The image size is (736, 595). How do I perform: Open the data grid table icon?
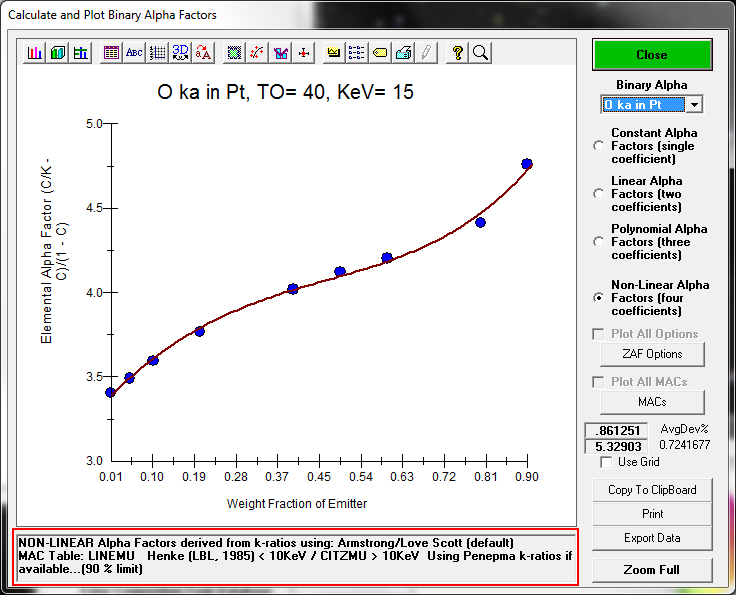[111, 53]
